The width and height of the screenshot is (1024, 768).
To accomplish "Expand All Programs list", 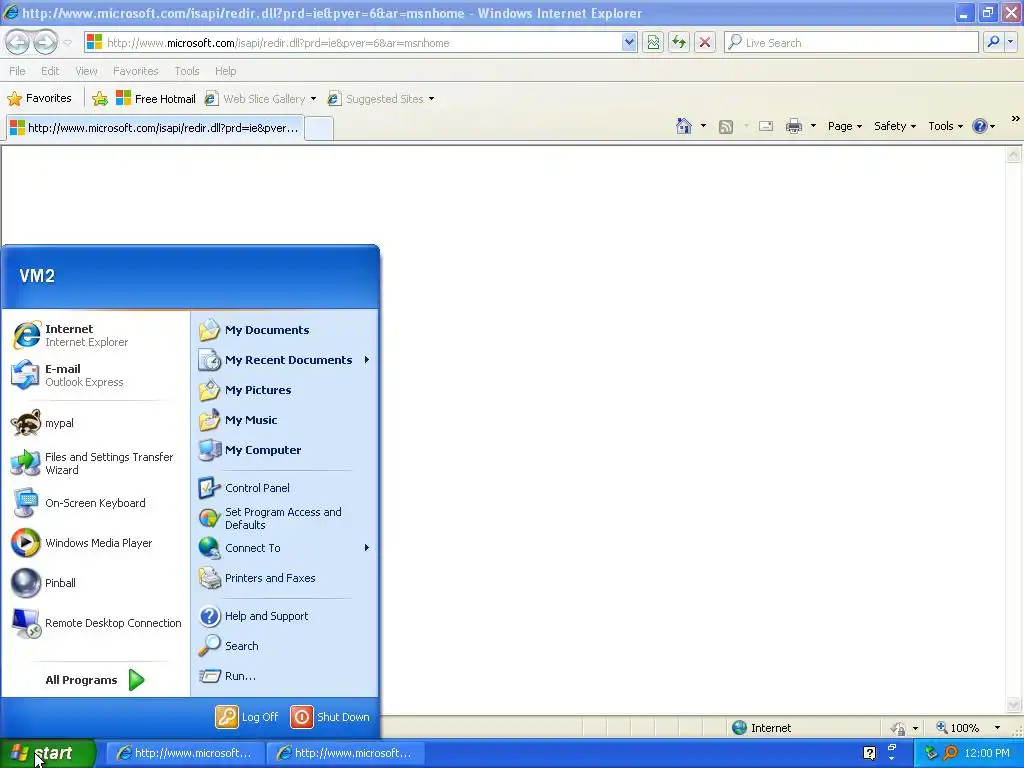I will 95,680.
